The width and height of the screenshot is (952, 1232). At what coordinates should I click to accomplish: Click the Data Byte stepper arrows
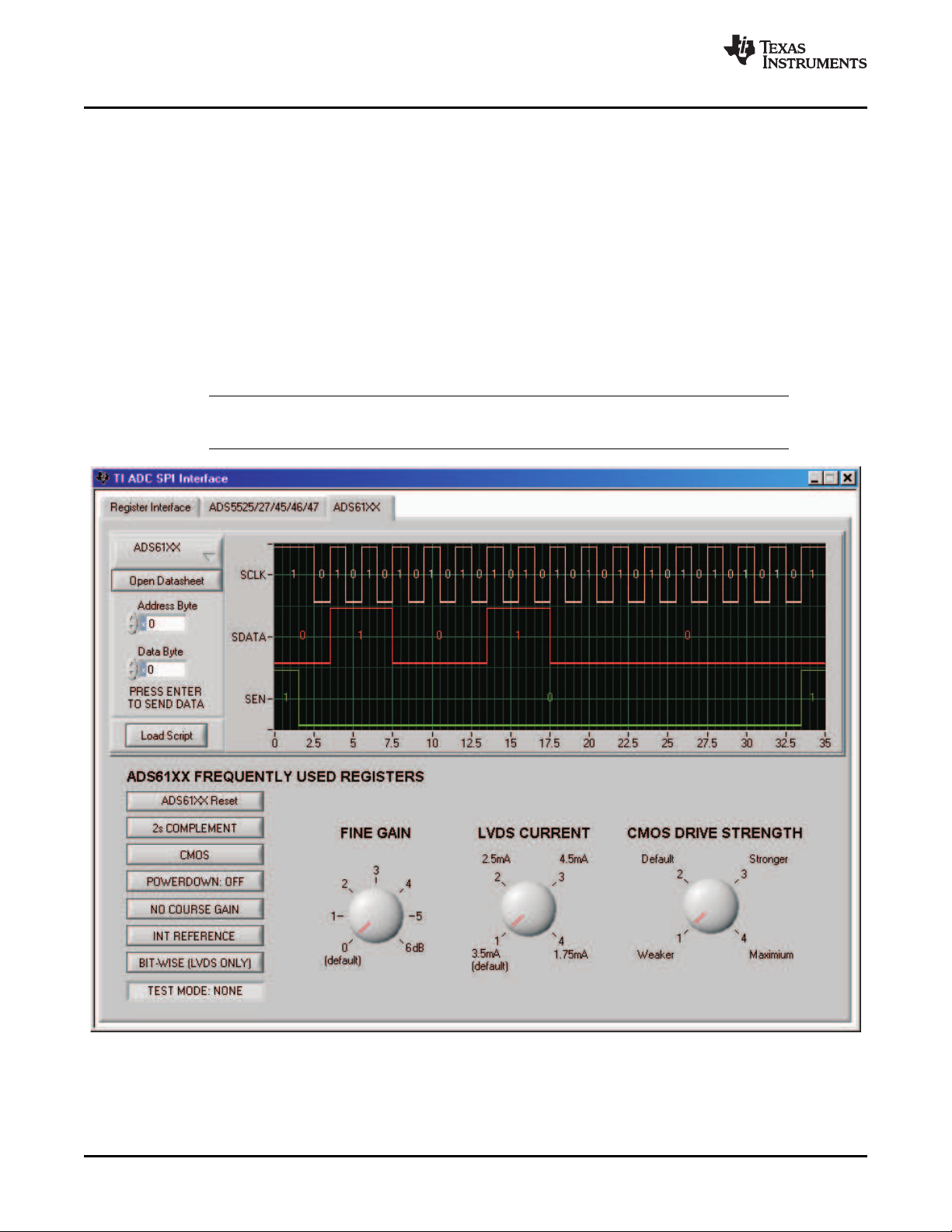point(133,669)
